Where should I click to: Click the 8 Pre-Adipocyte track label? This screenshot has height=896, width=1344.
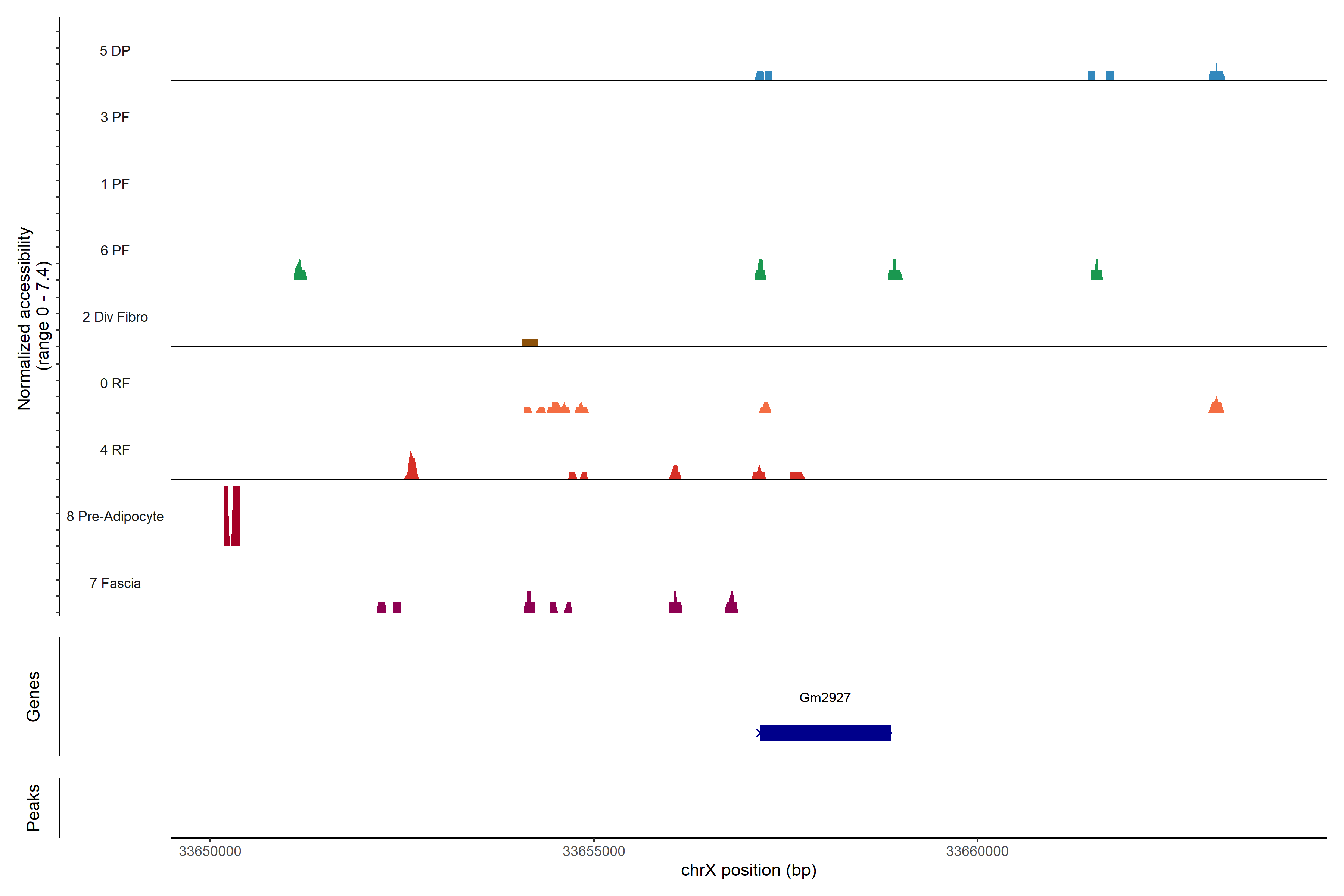point(115,517)
